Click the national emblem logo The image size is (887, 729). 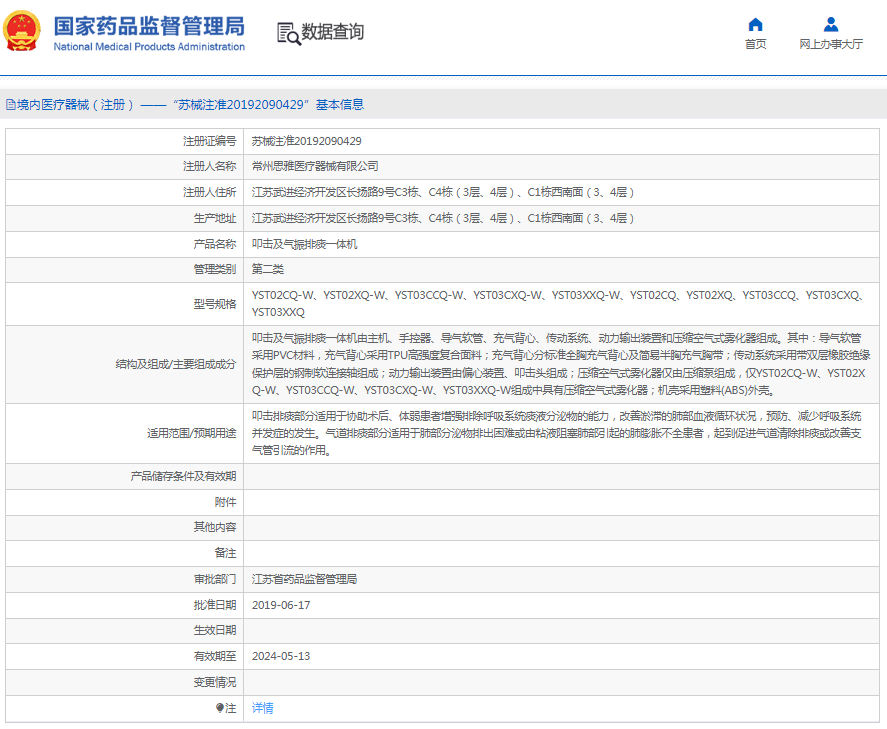coord(22,31)
